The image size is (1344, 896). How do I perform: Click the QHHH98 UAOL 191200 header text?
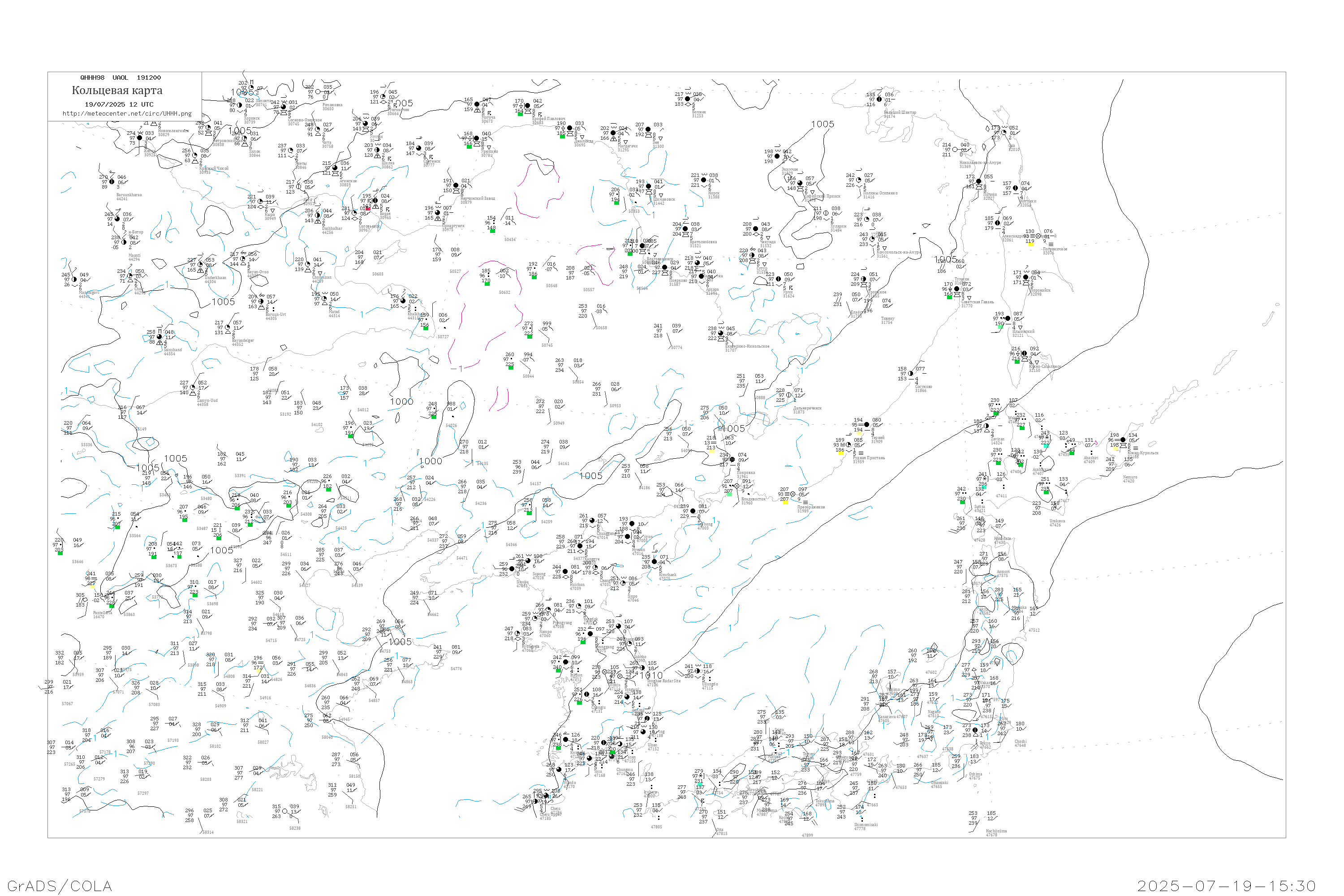point(121,78)
